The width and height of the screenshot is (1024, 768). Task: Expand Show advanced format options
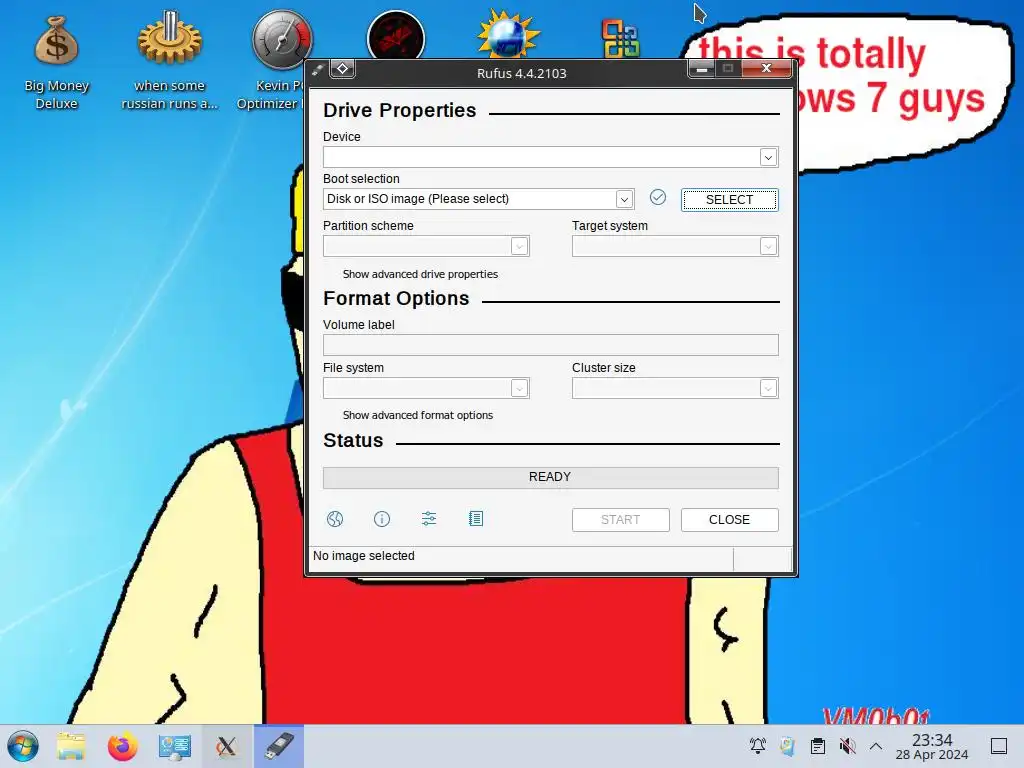[417, 415]
